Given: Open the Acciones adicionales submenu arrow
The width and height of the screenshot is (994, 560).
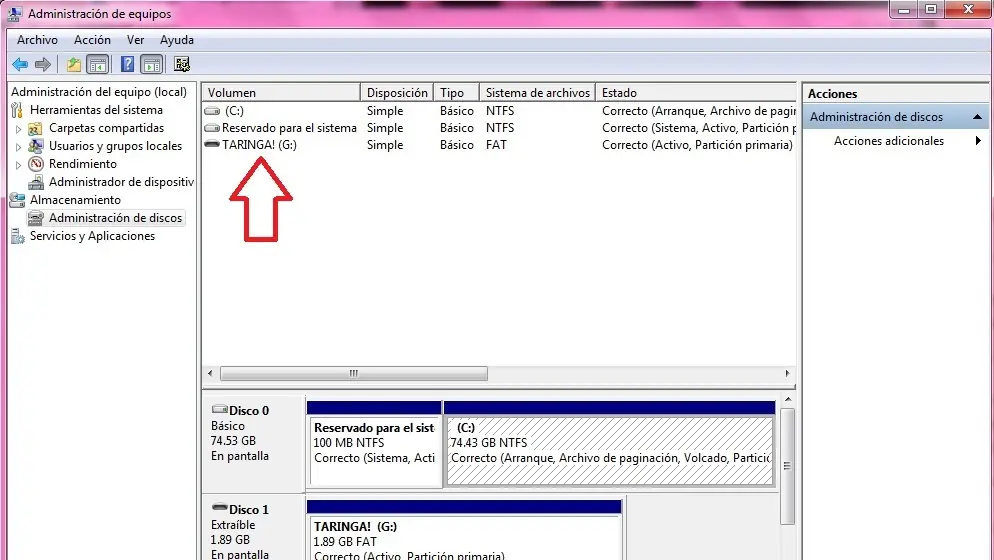Looking at the screenshot, I should click(x=978, y=141).
